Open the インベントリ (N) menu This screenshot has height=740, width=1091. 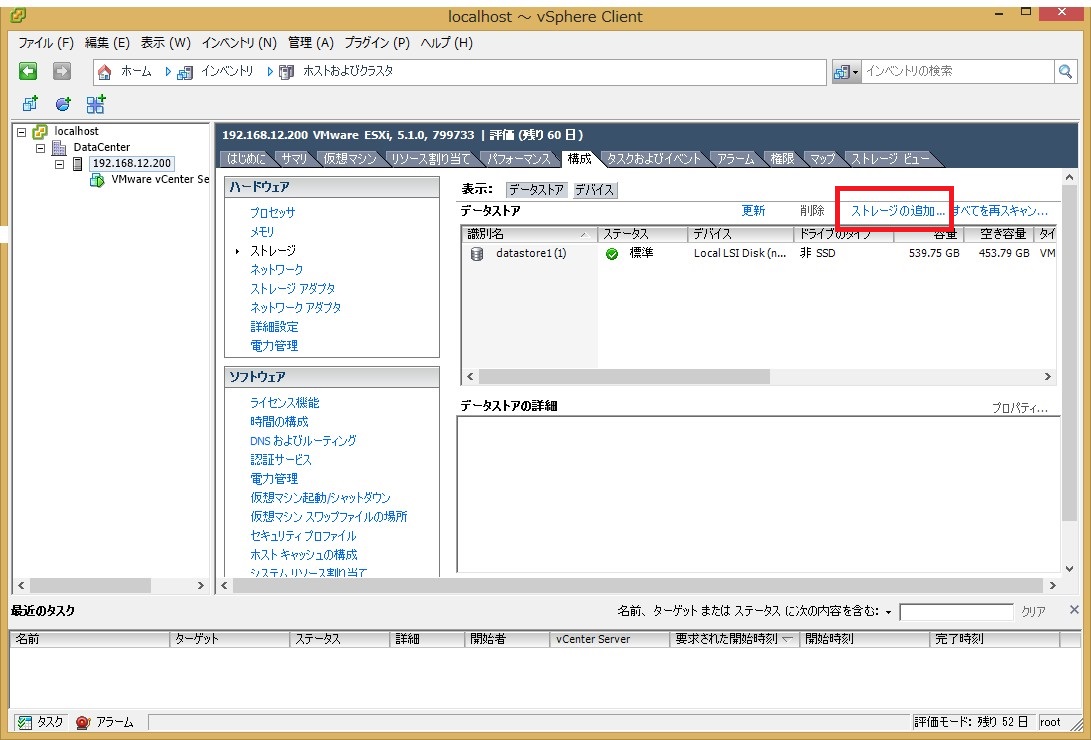239,43
